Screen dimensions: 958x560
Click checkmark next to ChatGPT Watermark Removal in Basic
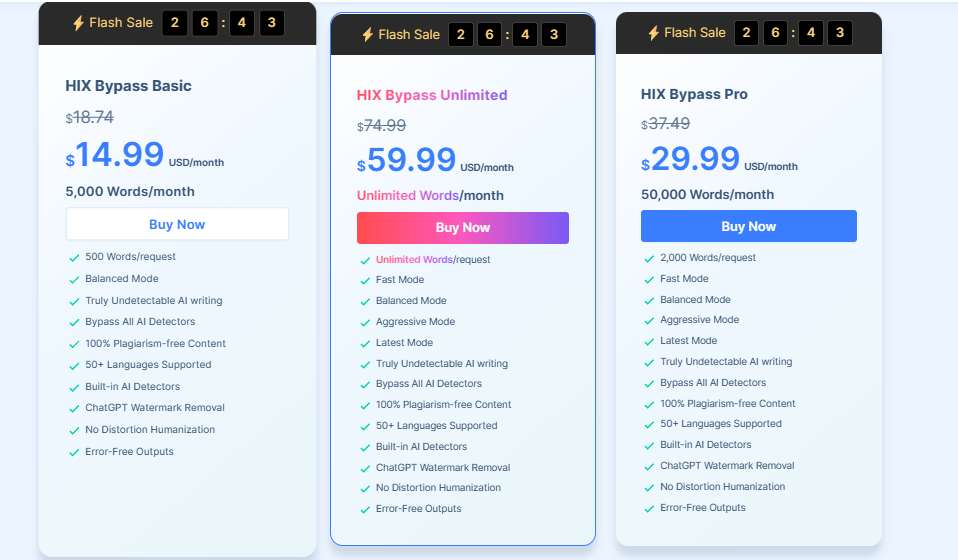pos(74,409)
